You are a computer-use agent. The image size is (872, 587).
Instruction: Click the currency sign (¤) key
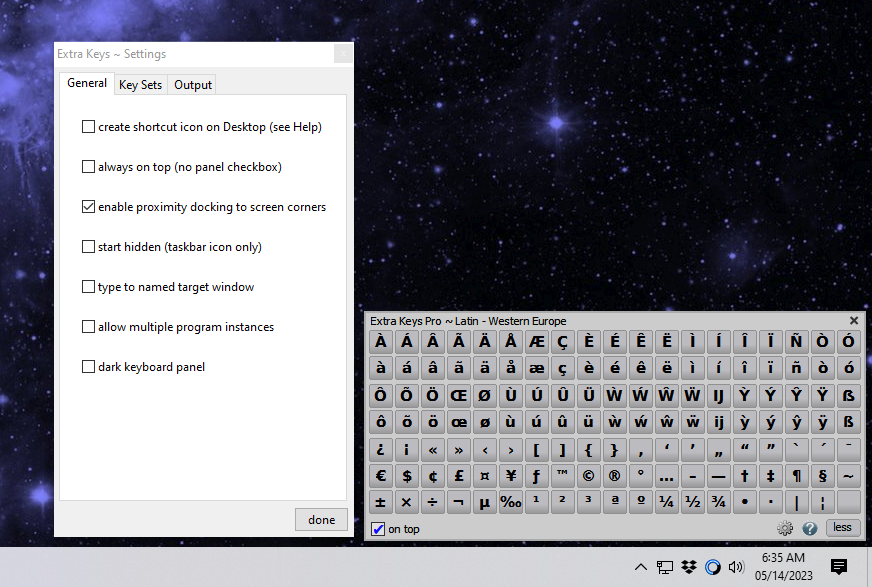[x=484, y=476]
